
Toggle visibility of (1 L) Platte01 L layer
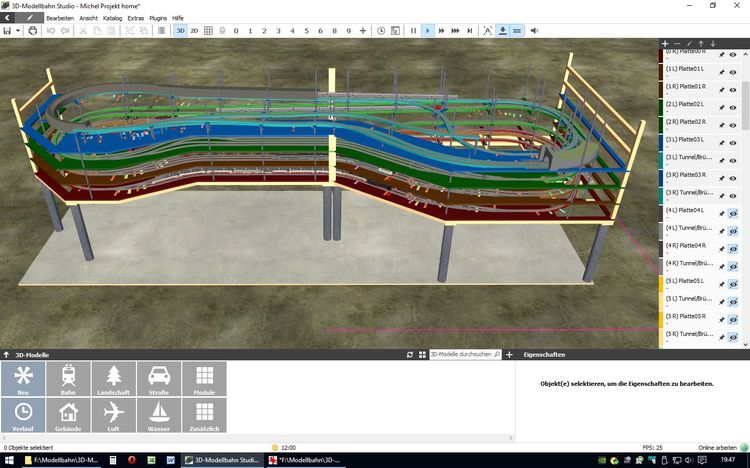(x=733, y=70)
